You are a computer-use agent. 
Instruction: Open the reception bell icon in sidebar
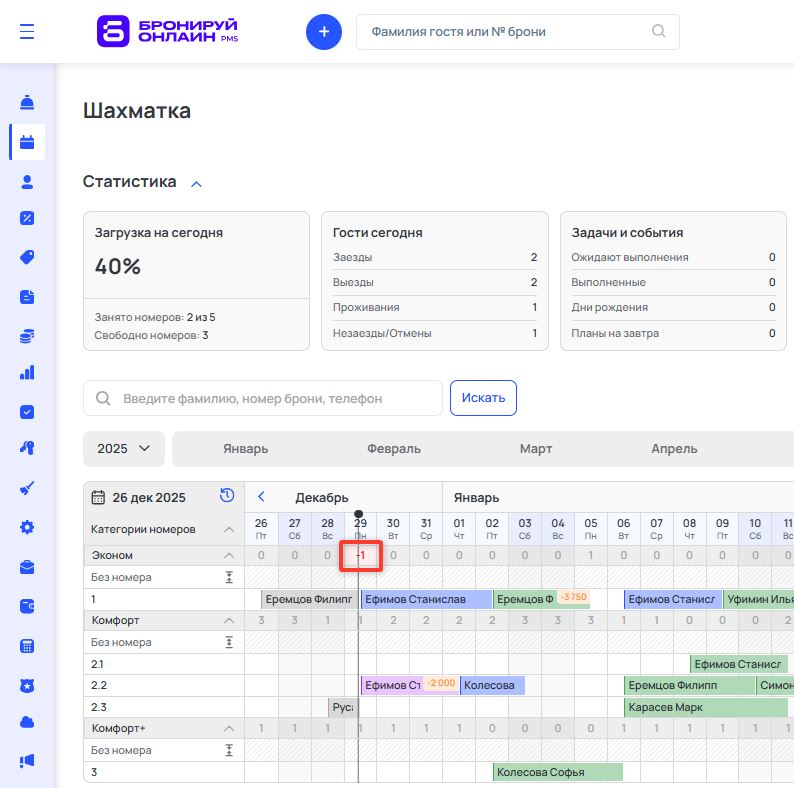[x=27, y=103]
